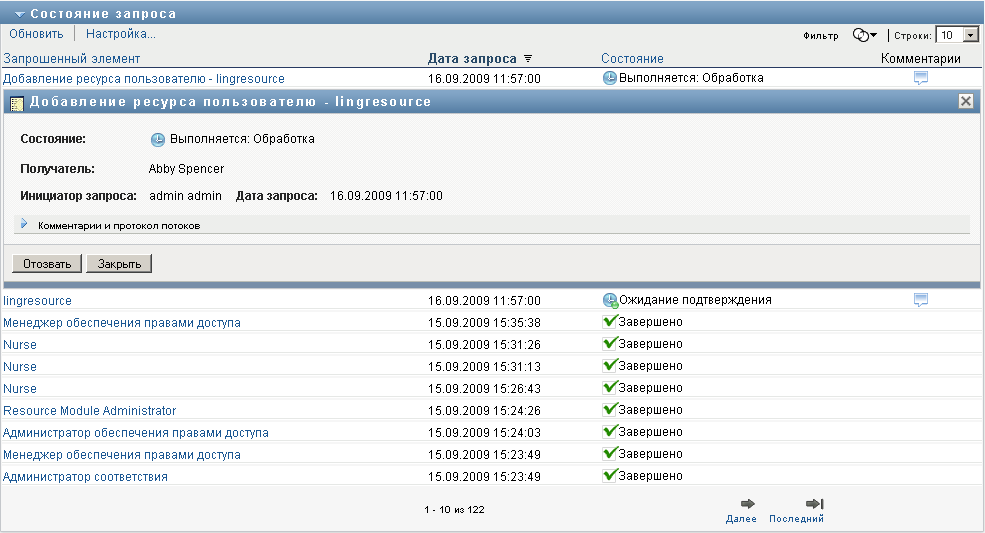
Task: Open Администратор обеспечения правами доступа link
Action: coord(136,432)
